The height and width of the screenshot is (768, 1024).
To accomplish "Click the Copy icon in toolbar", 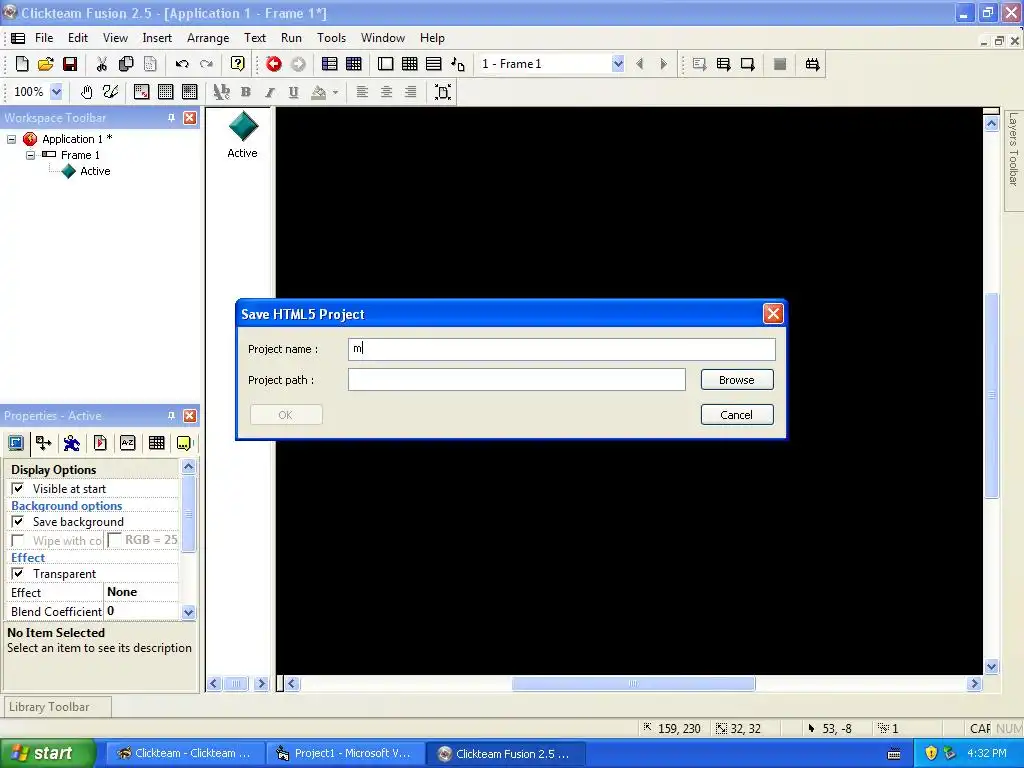I will [126, 64].
